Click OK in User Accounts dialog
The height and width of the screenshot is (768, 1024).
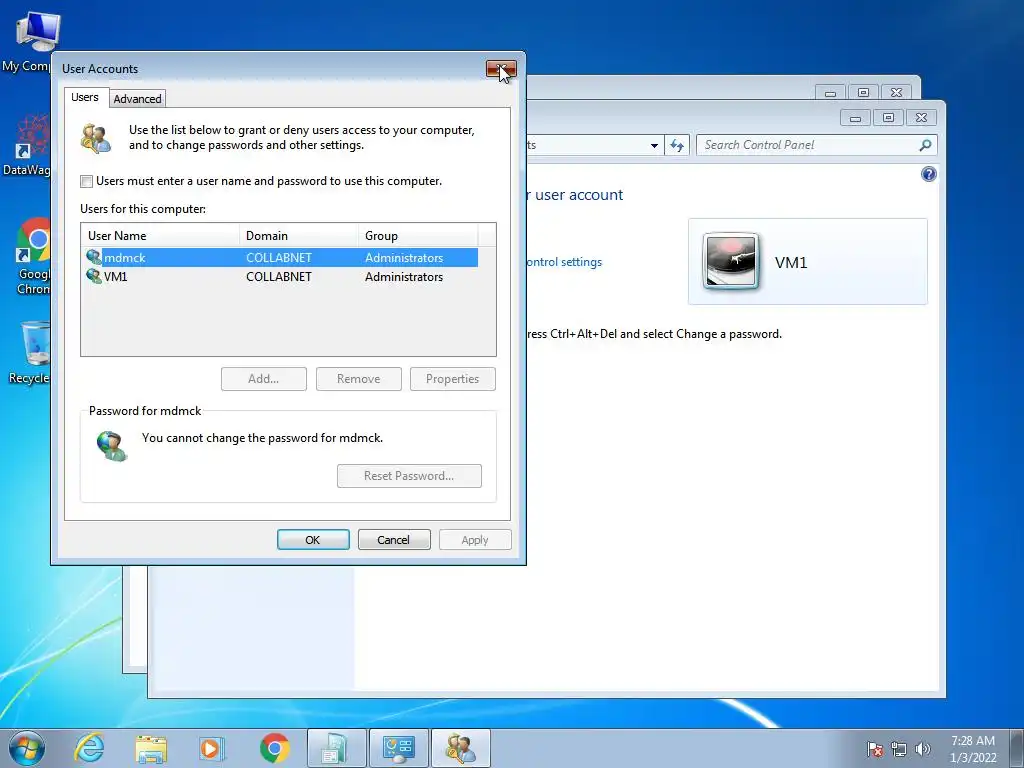tap(313, 540)
